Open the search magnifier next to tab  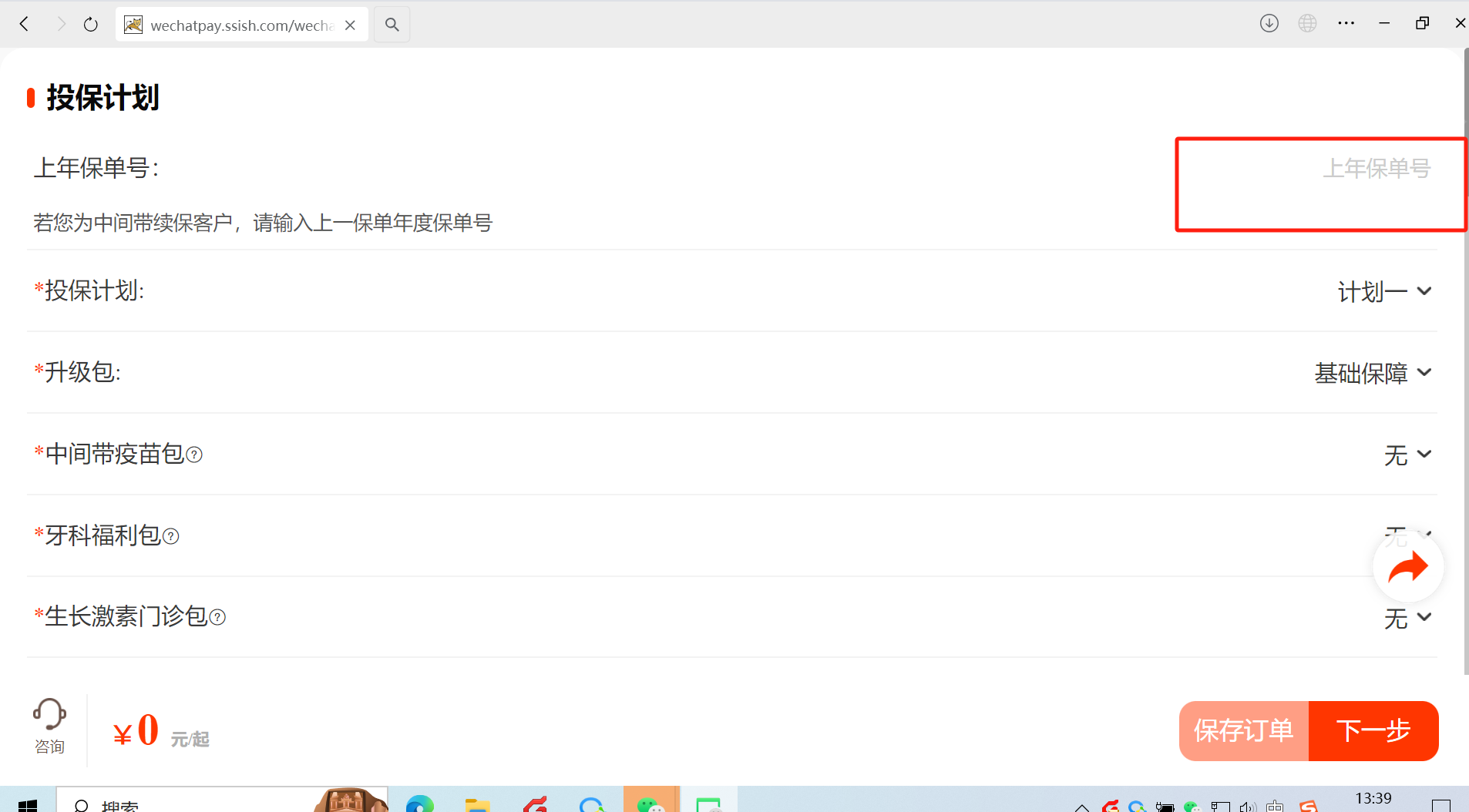coord(392,25)
